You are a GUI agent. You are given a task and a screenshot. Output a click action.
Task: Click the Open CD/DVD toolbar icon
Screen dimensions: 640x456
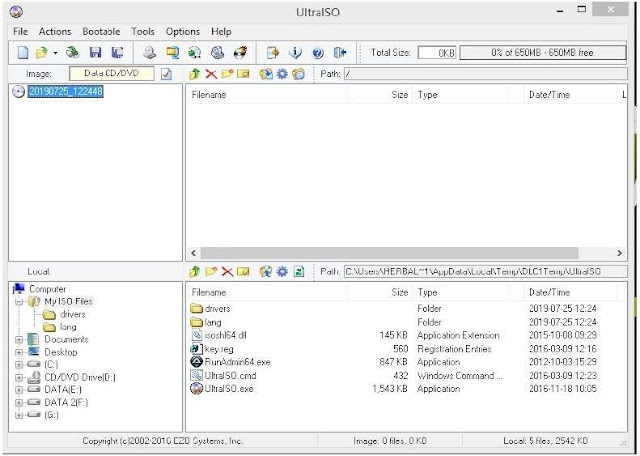tap(73, 52)
